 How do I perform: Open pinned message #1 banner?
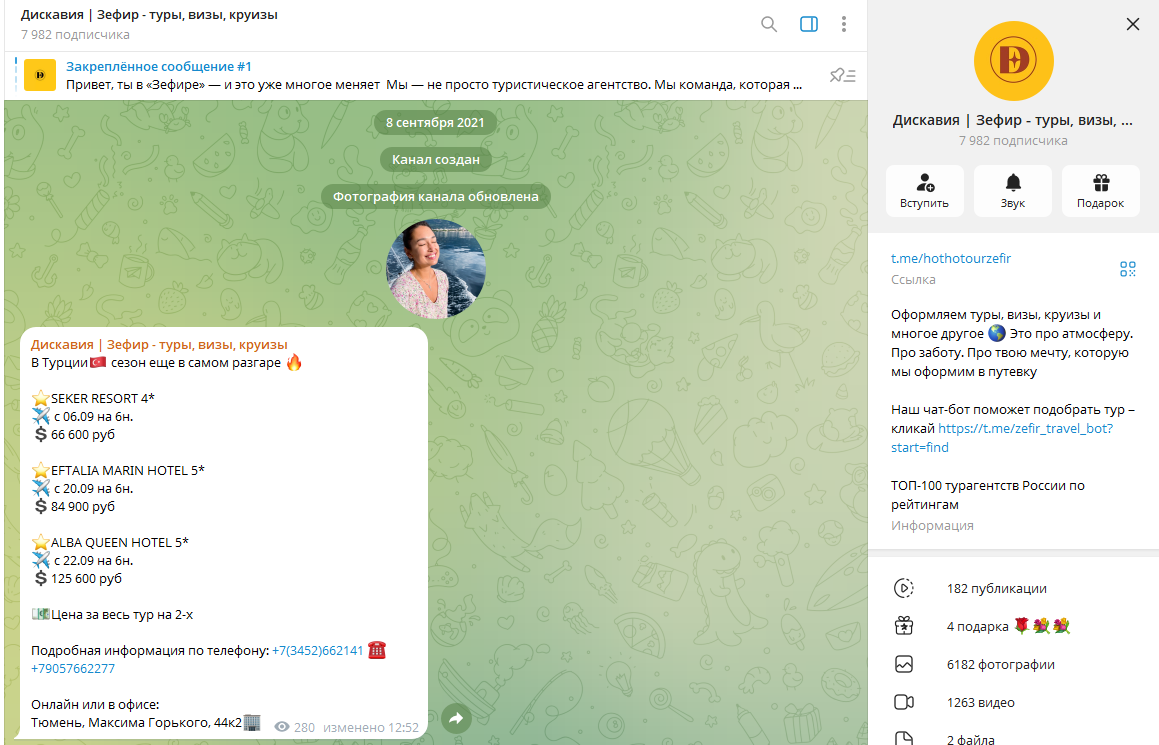tap(435, 75)
